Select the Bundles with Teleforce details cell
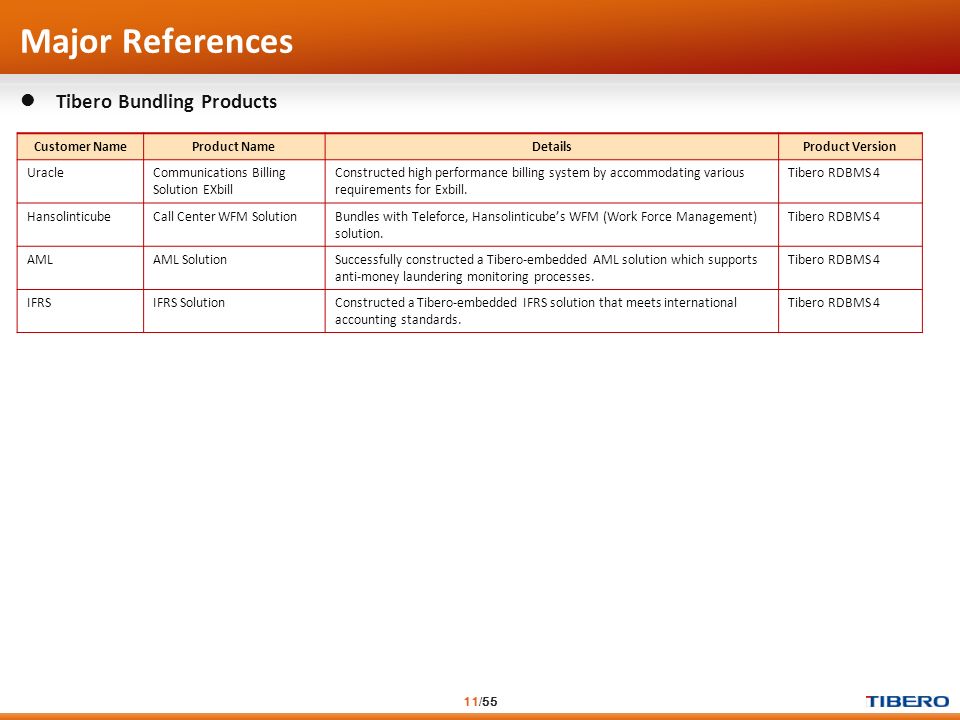Image resolution: width=960 pixels, height=720 pixels. (x=552, y=225)
